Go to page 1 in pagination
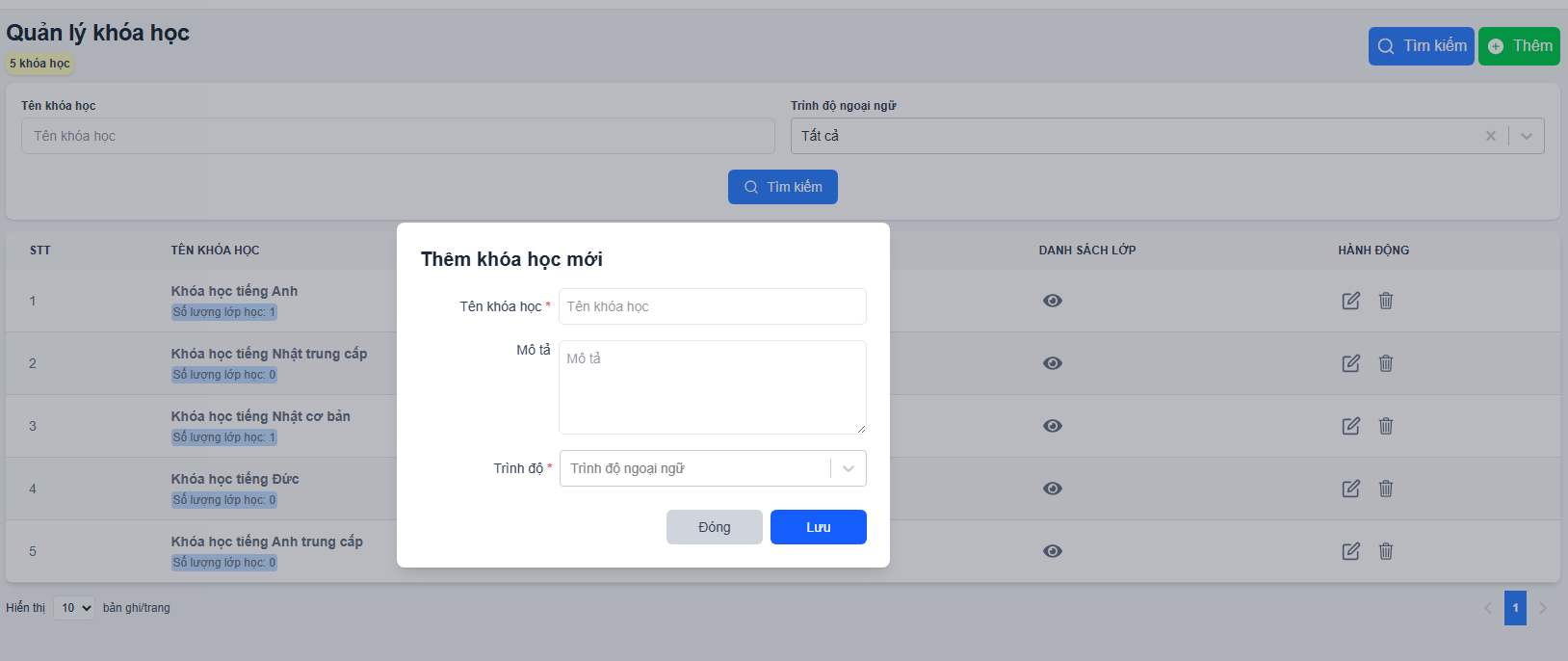The width and height of the screenshot is (1568, 661). [1515, 608]
